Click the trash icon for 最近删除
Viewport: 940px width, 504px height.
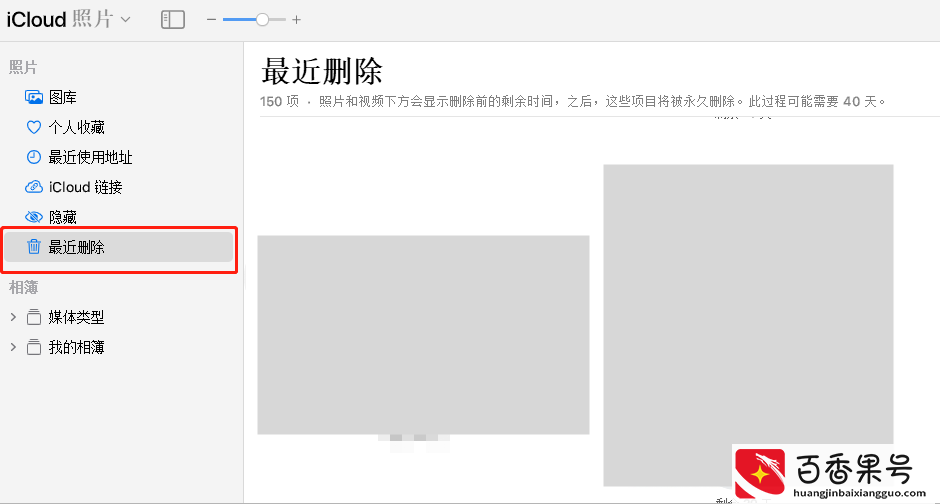click(x=34, y=246)
